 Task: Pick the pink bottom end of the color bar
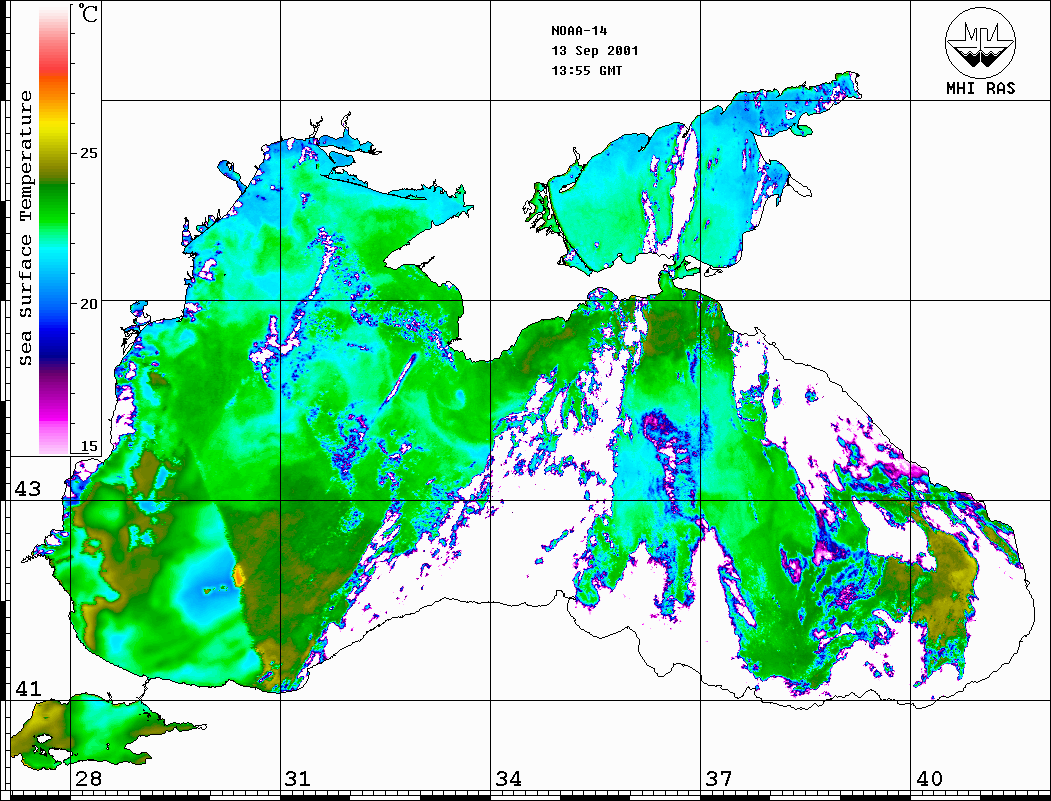pyautogui.click(x=53, y=440)
